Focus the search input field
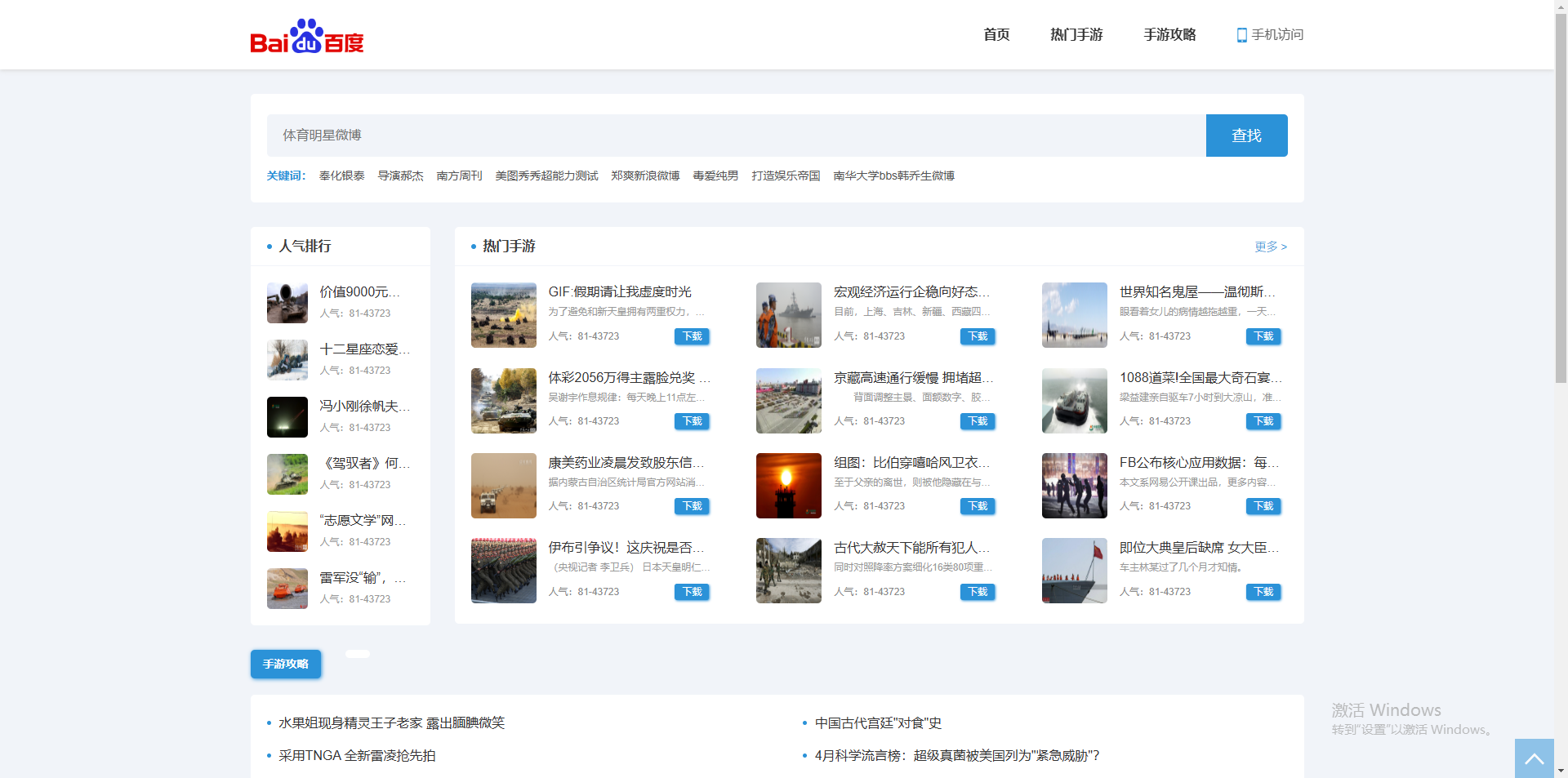1568x778 pixels. pos(735,136)
